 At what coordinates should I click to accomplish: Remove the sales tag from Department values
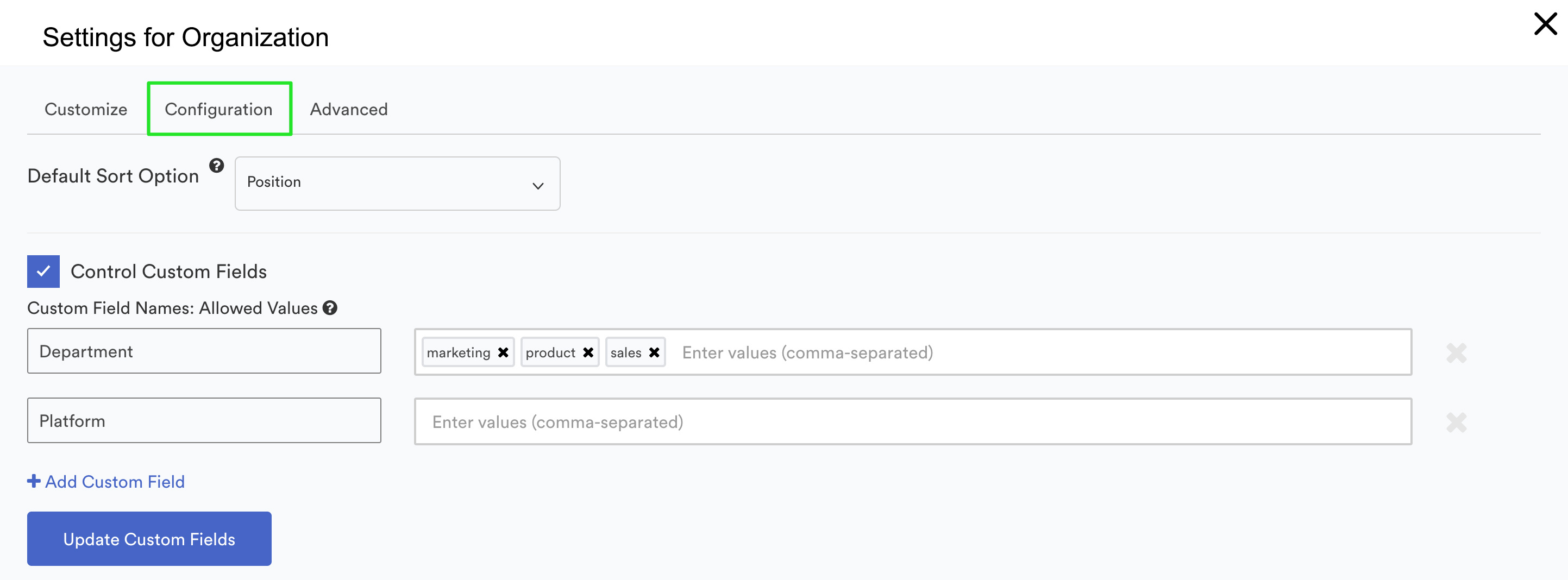point(654,352)
